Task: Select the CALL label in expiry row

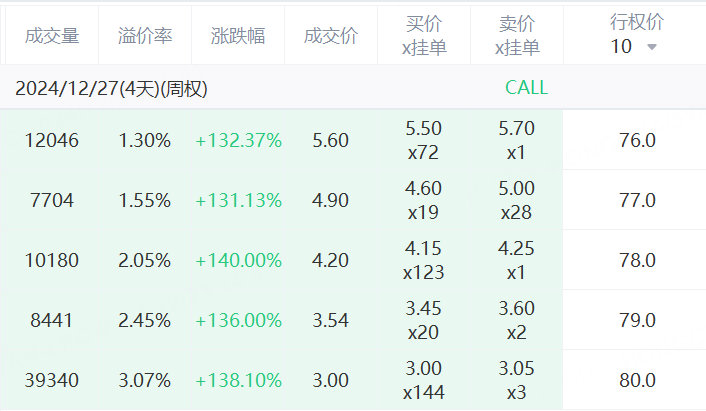Action: [x=526, y=88]
